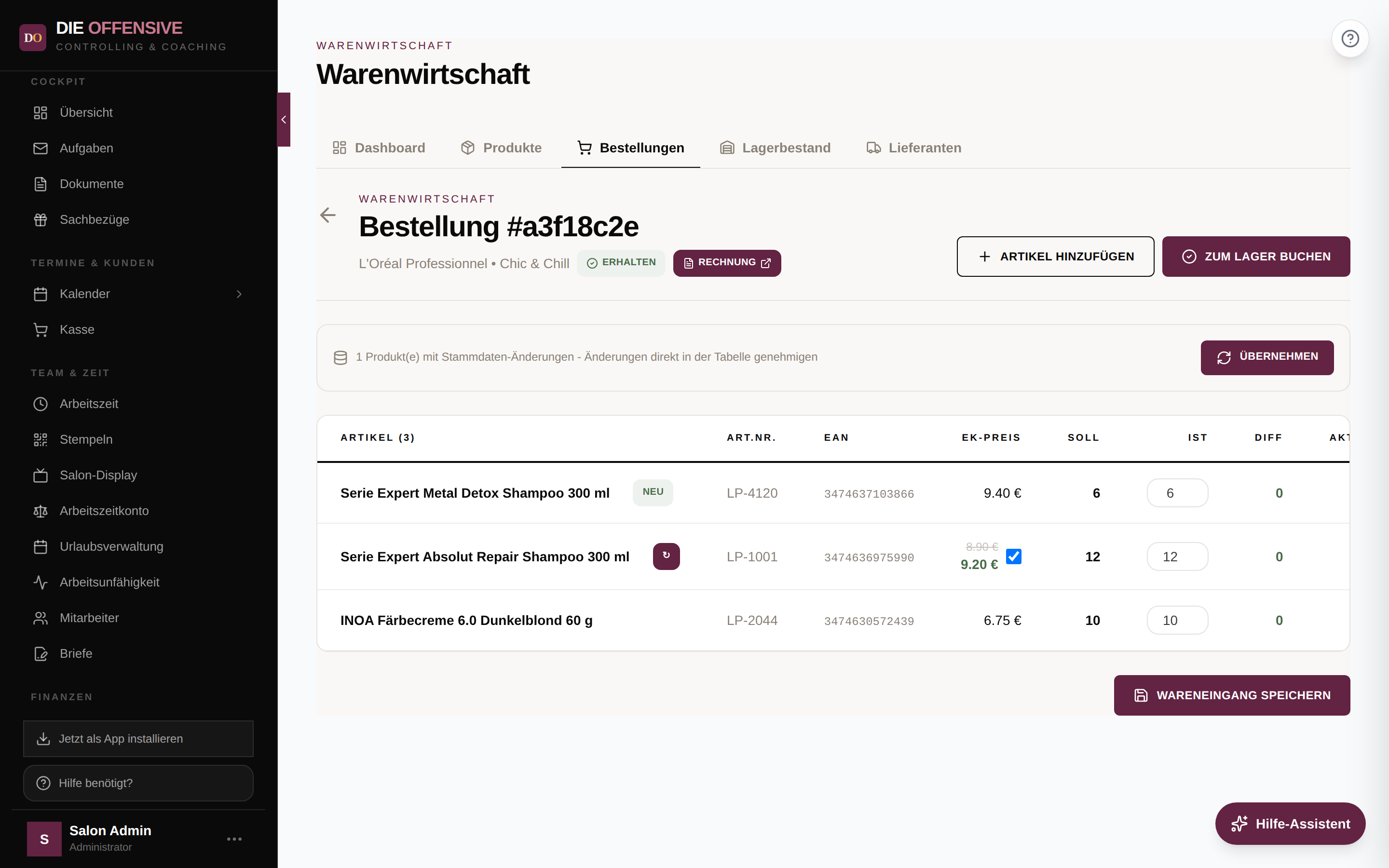
Task: Switch to the Lagerbestand tab
Action: (x=775, y=148)
